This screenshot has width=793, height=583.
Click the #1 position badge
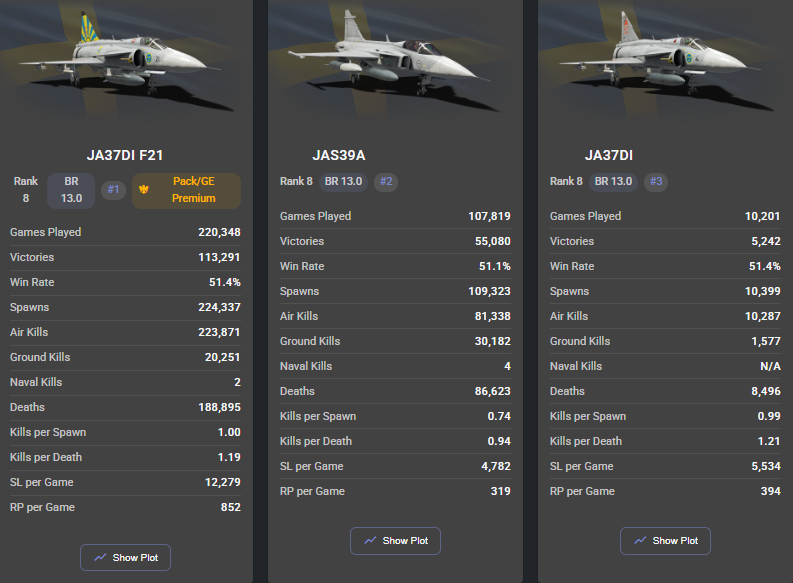pyautogui.click(x=113, y=190)
